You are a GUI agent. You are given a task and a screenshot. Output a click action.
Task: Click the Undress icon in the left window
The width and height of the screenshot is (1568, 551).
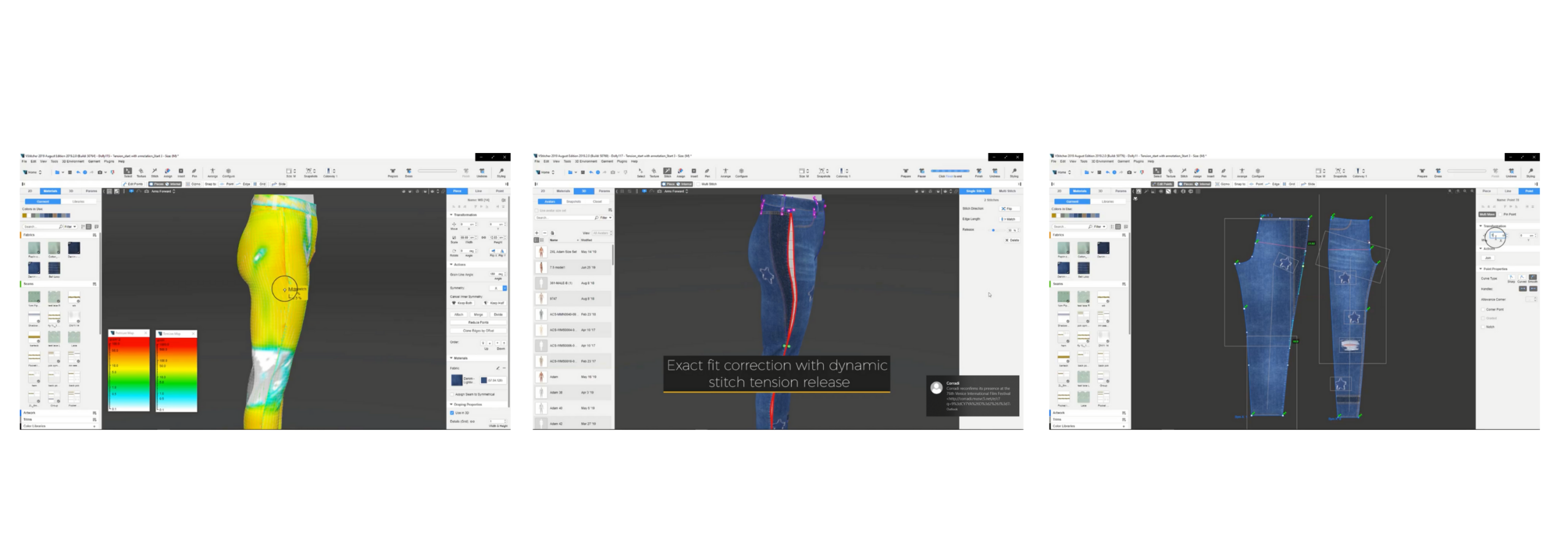pyautogui.click(x=481, y=172)
